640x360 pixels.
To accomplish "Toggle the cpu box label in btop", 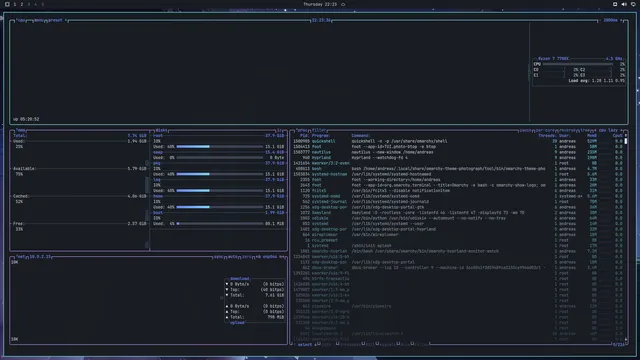I will point(21,20).
